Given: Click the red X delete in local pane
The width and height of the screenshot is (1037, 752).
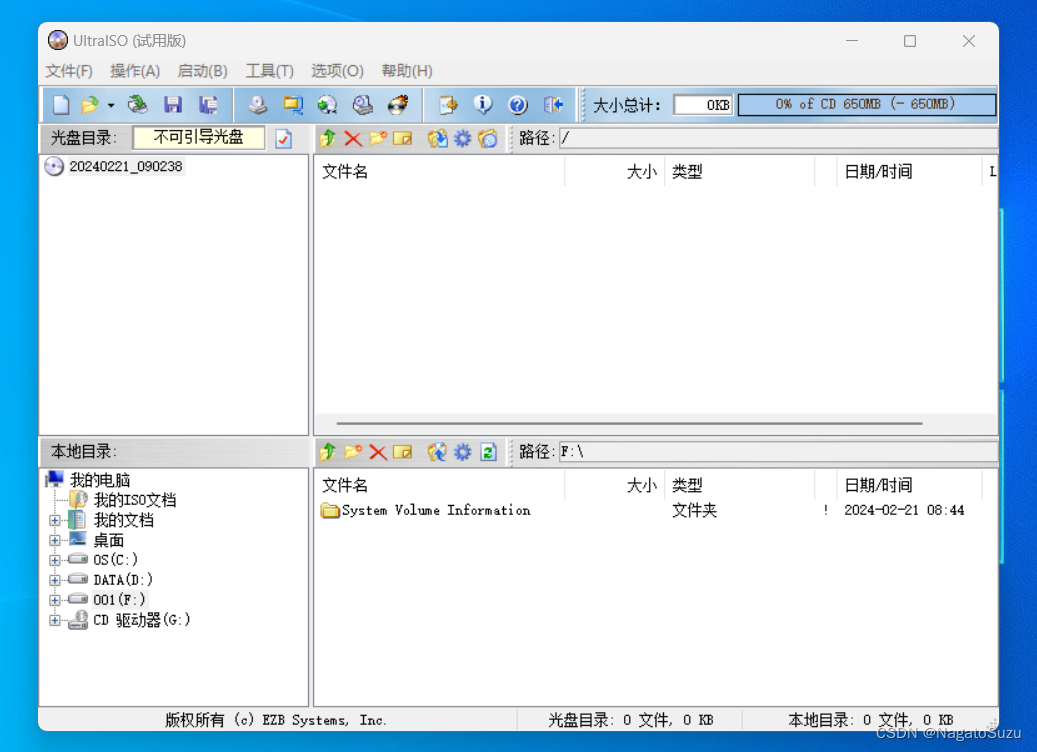Looking at the screenshot, I should click(x=378, y=452).
